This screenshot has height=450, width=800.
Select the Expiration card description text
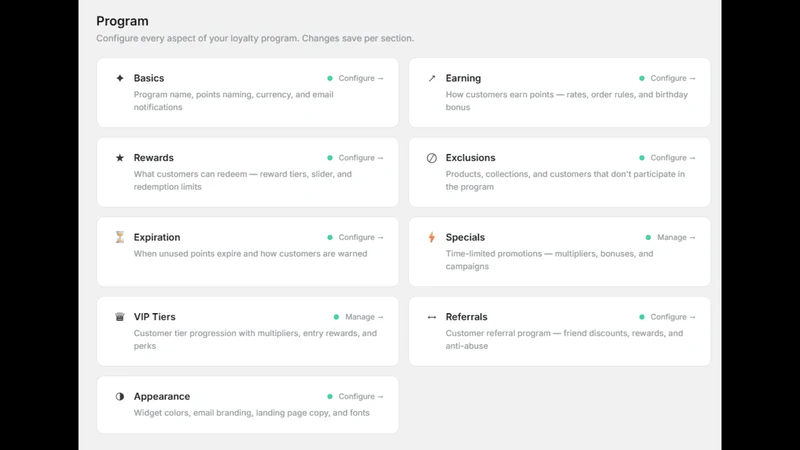click(x=251, y=254)
